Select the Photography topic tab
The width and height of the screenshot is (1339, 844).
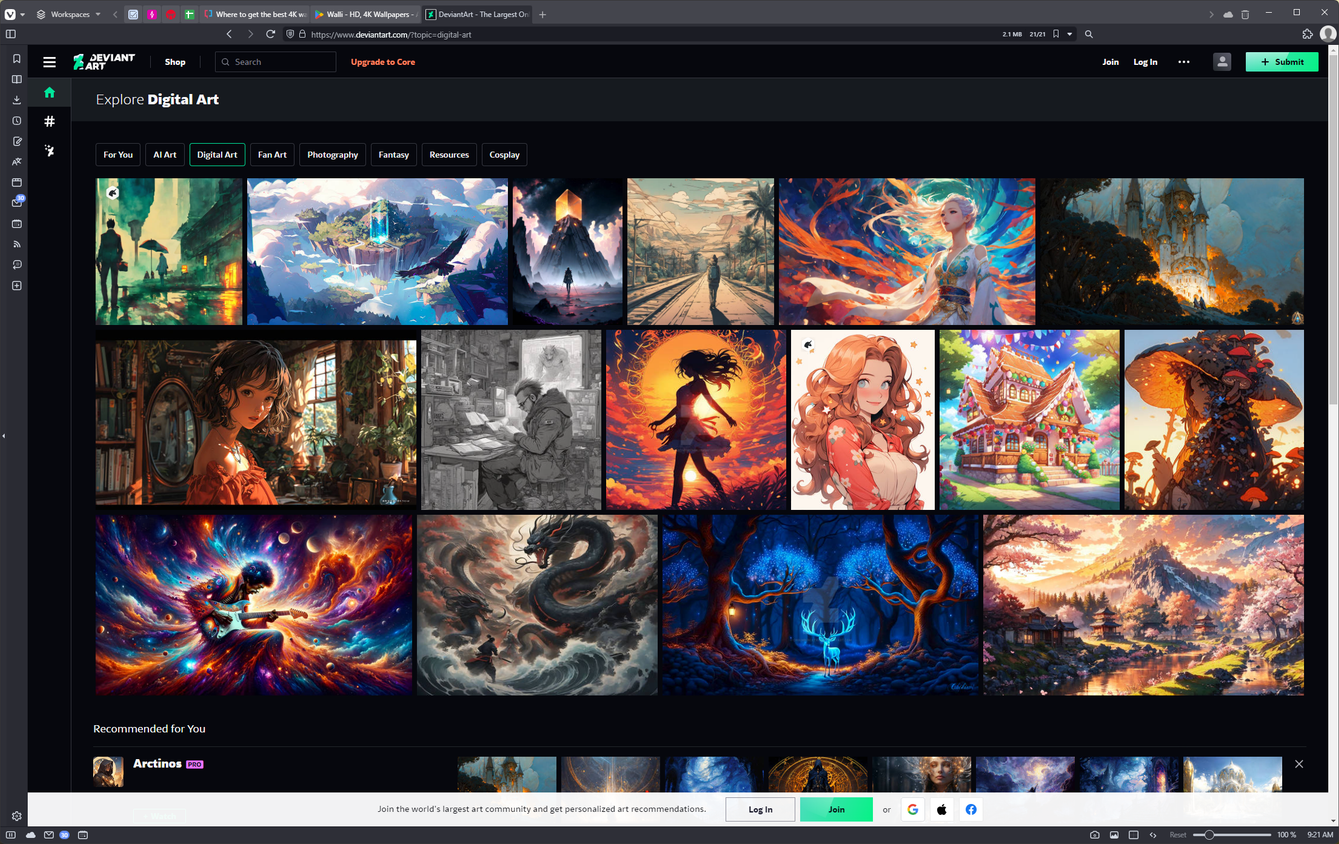tap(333, 155)
